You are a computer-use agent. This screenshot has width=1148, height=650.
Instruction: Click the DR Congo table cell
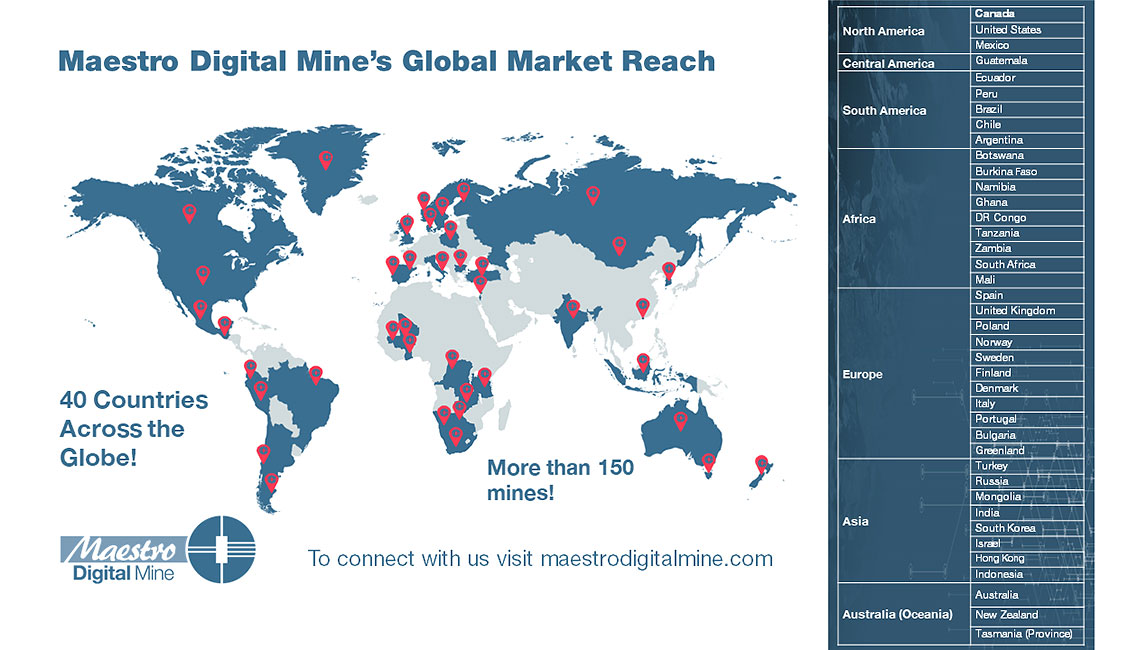1027,217
